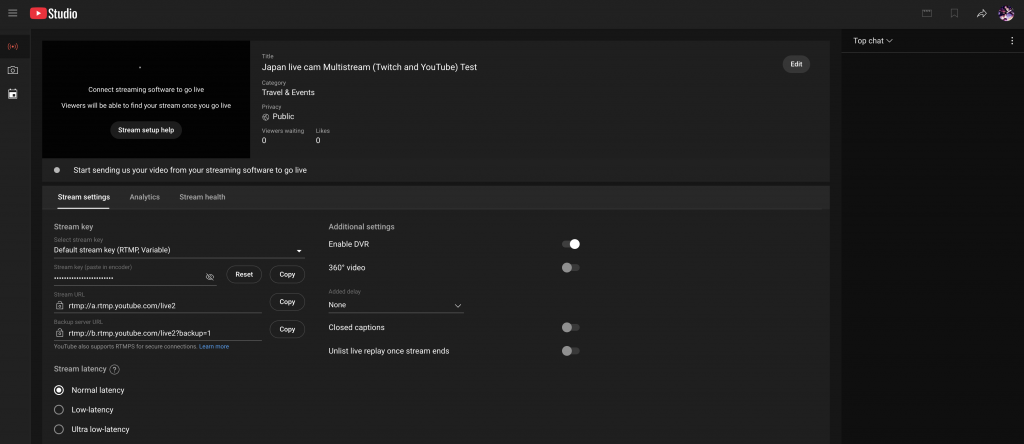Switch to the Stream health tab
Viewport: 1024px width, 444px height.
202,197
